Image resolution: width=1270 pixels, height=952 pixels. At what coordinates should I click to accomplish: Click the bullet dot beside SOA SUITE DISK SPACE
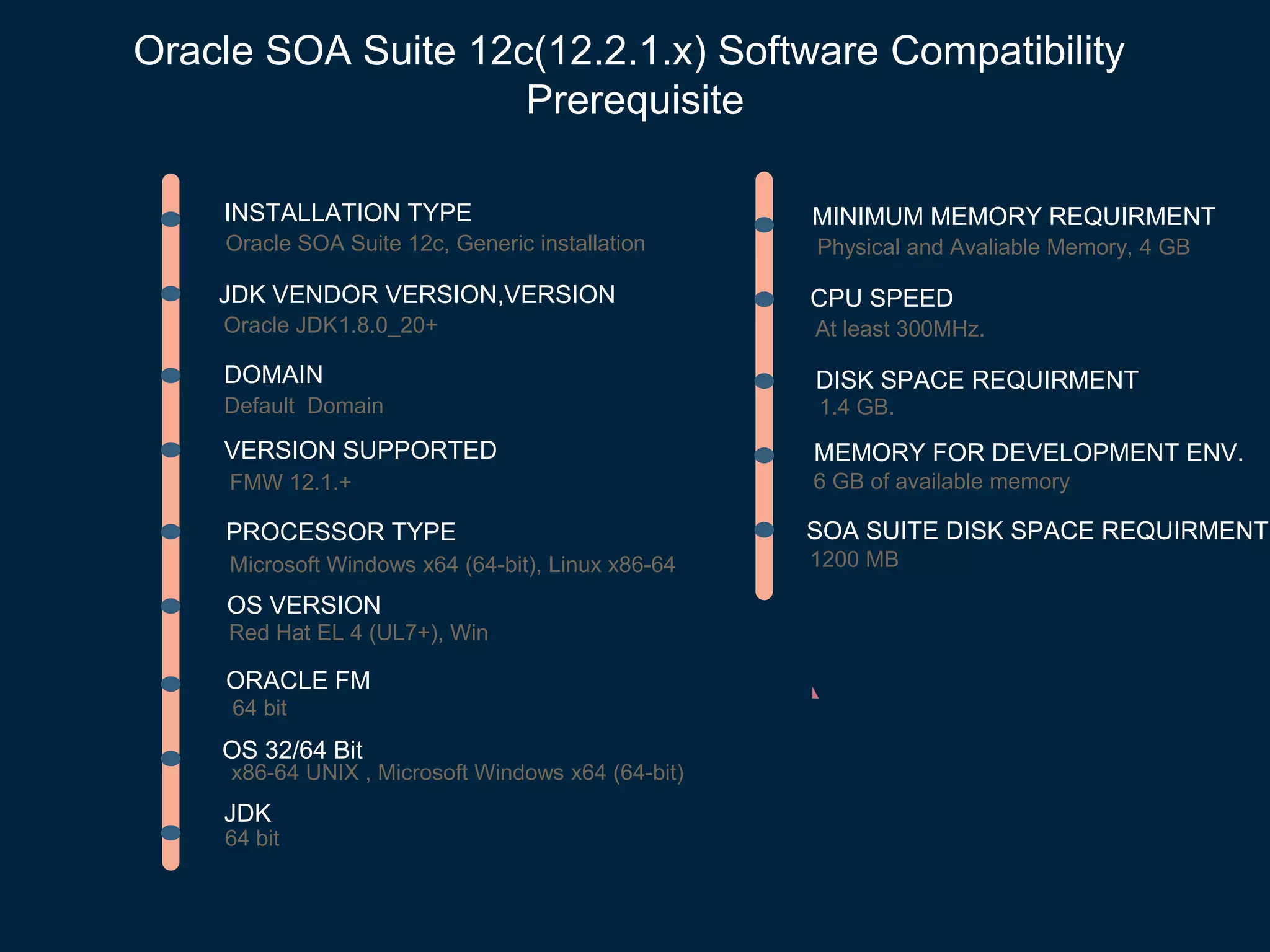tap(765, 530)
